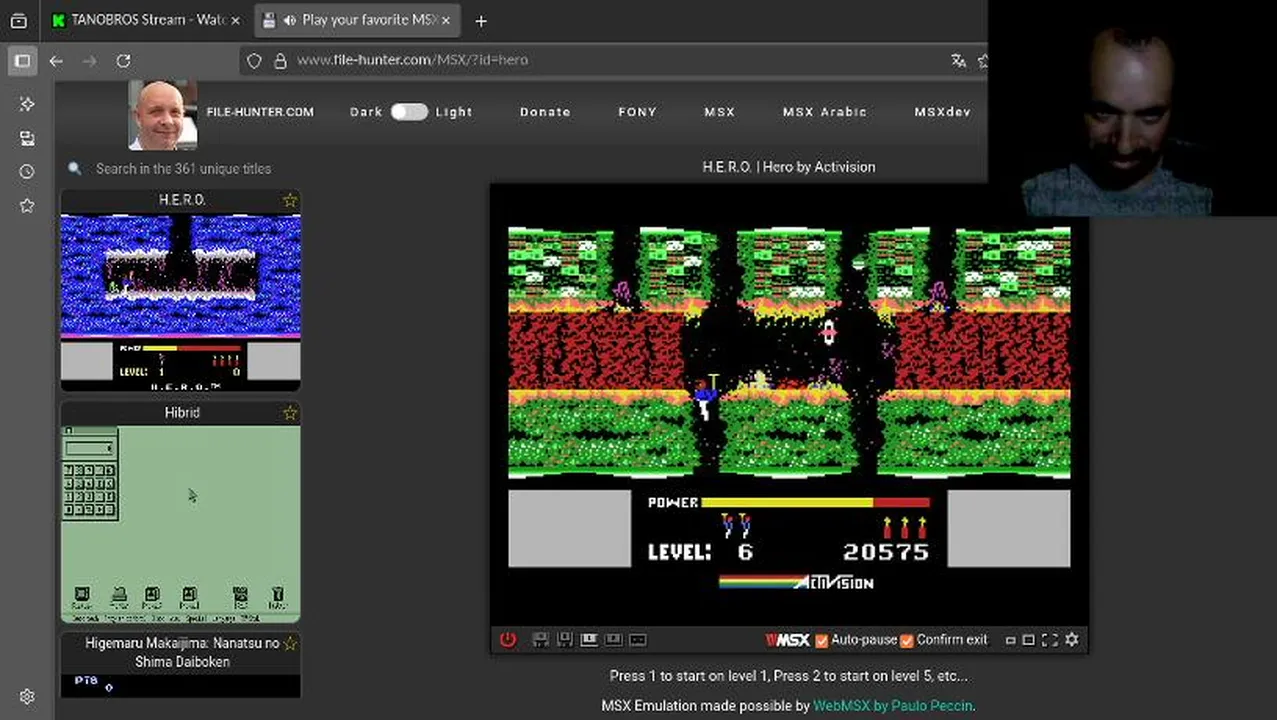
Task: Enter fullscreen mode in the emulator
Action: (1049, 640)
